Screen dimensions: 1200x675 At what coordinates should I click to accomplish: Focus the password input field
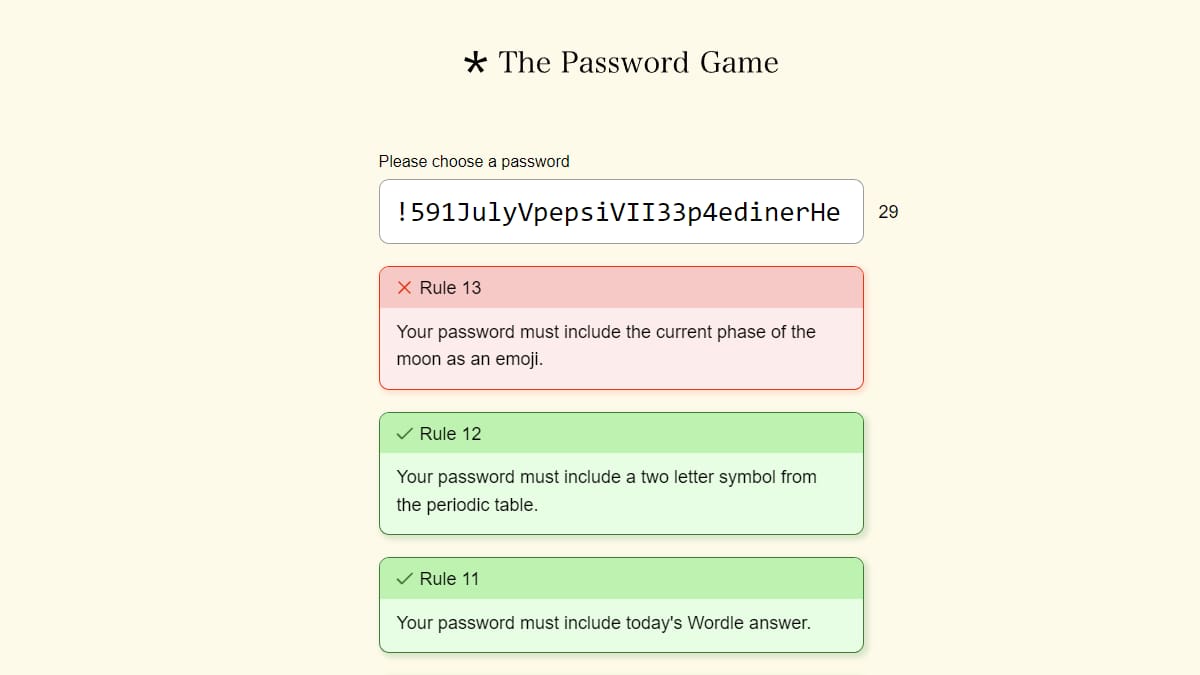click(x=620, y=212)
